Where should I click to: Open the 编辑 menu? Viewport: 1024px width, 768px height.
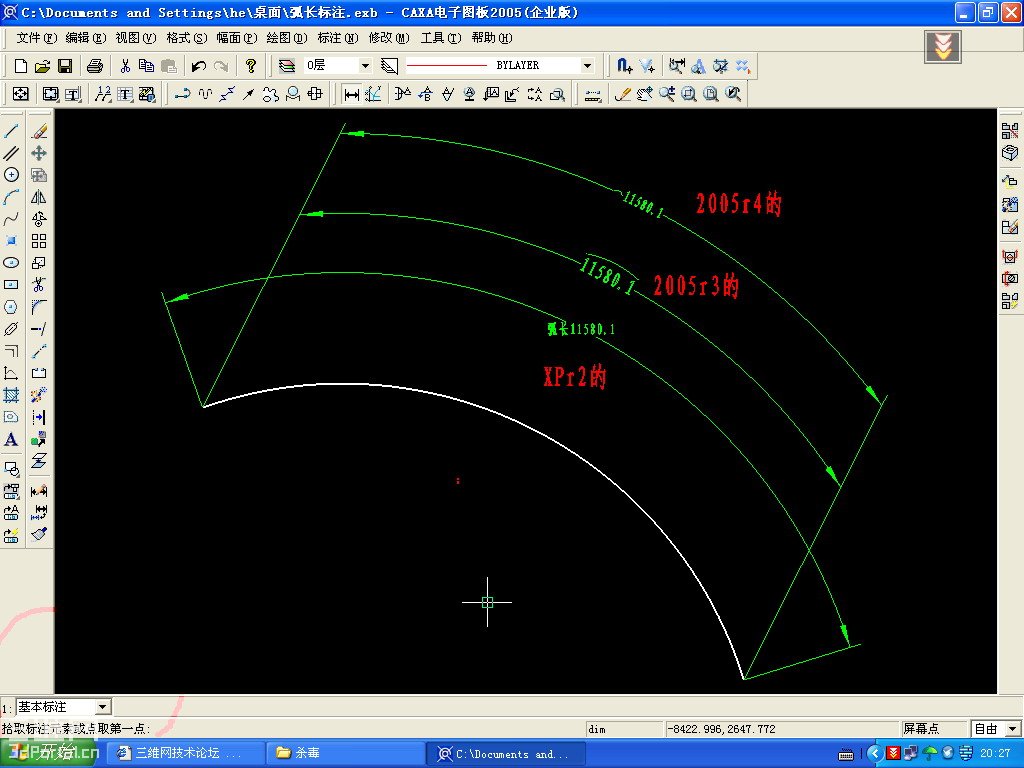(86, 38)
